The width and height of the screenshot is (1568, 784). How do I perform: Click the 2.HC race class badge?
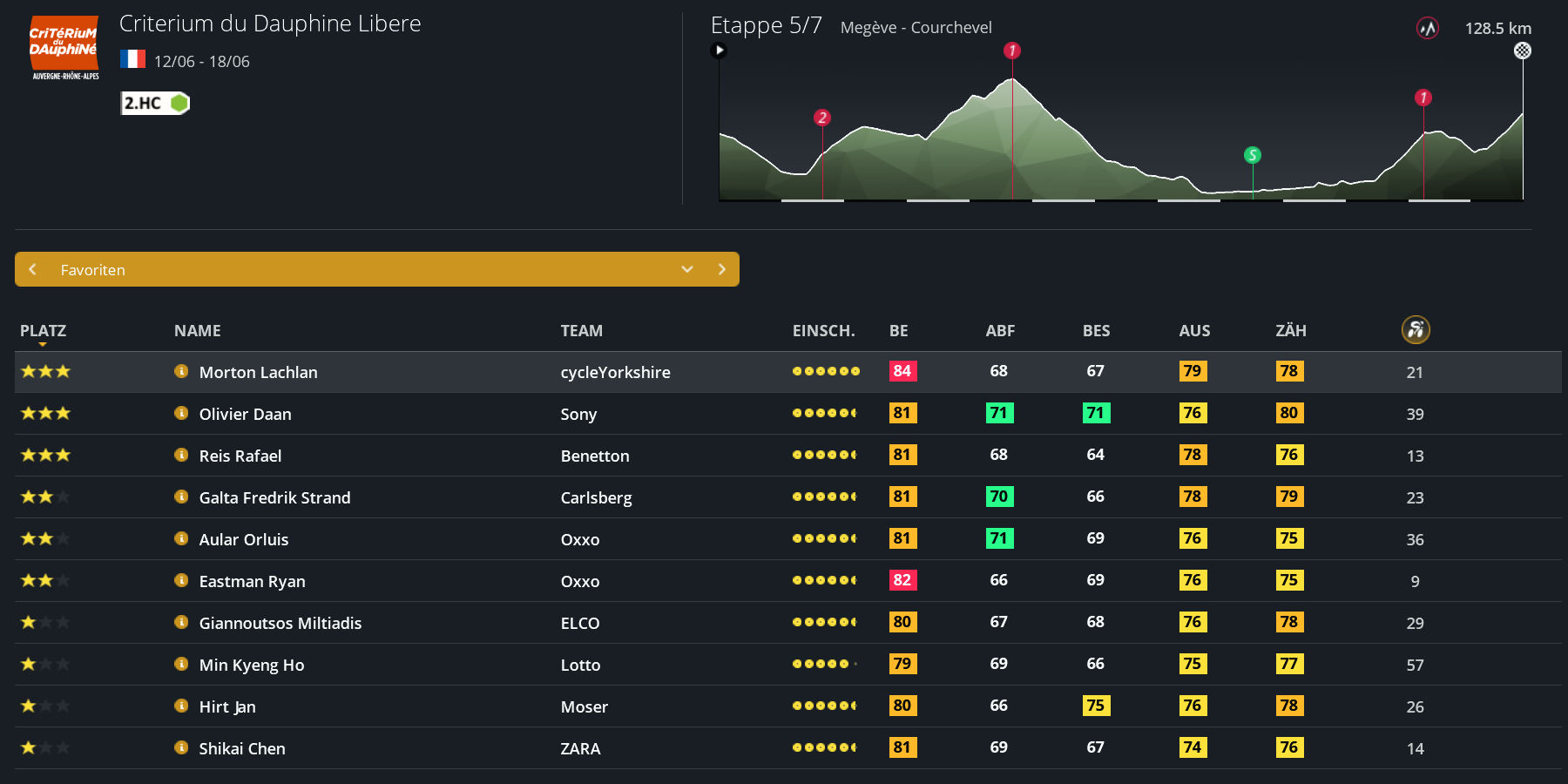[x=154, y=103]
